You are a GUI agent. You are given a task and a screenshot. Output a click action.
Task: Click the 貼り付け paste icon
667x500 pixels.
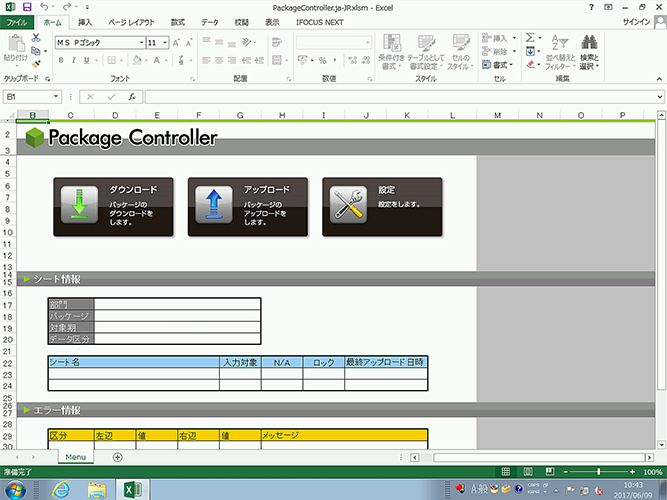15,45
